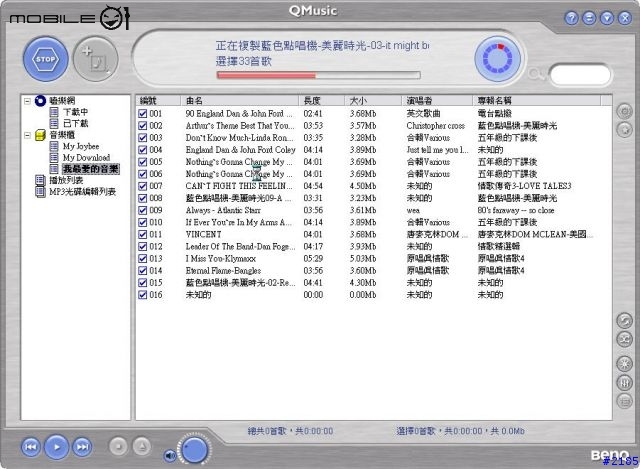Uncheck track 015 checkbox
640x469 pixels.
[142, 282]
